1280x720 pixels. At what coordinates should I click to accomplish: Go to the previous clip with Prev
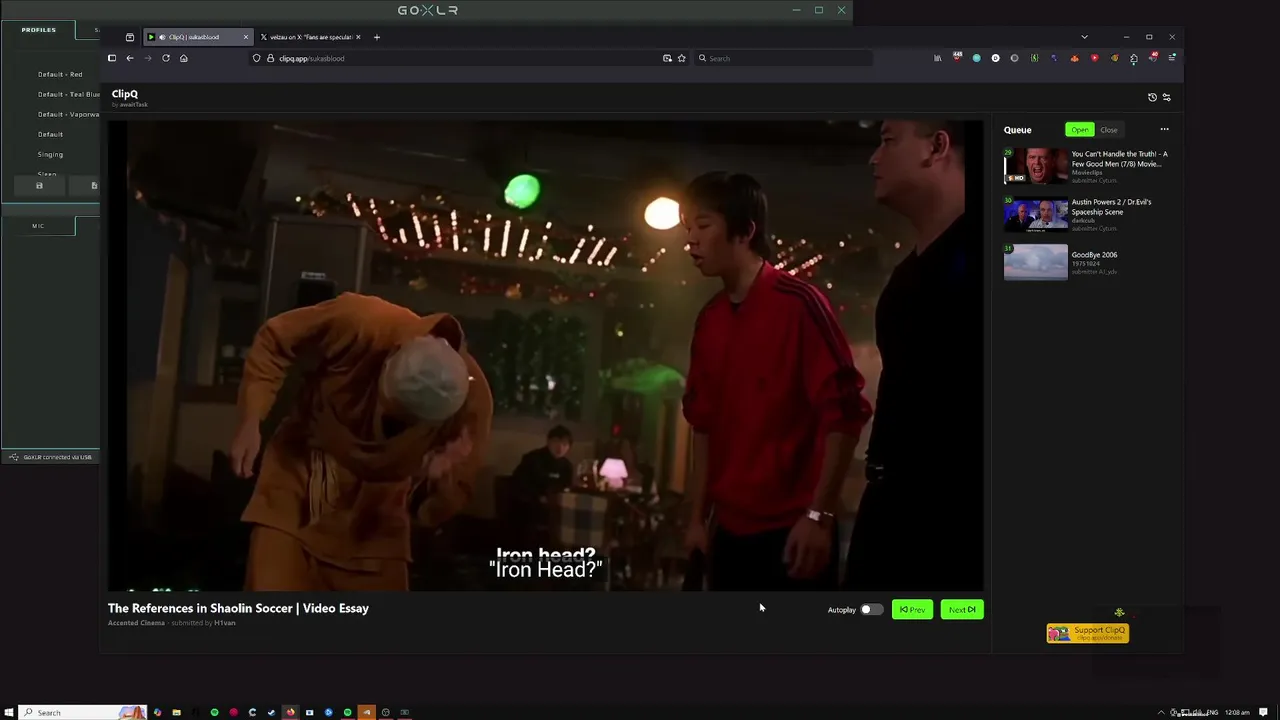pyautogui.click(x=912, y=609)
